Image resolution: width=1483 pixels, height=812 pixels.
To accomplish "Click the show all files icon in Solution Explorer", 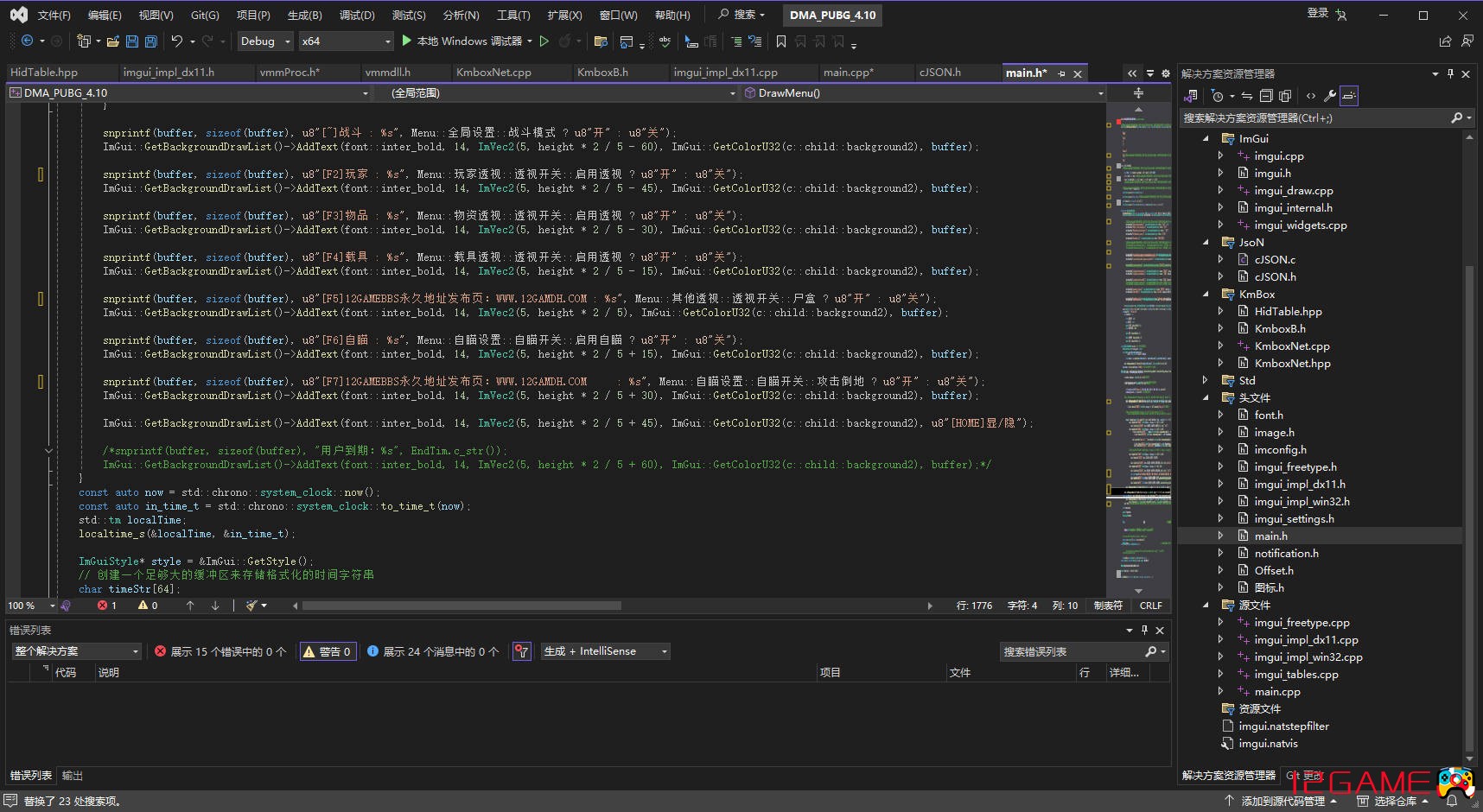I will (x=1285, y=95).
